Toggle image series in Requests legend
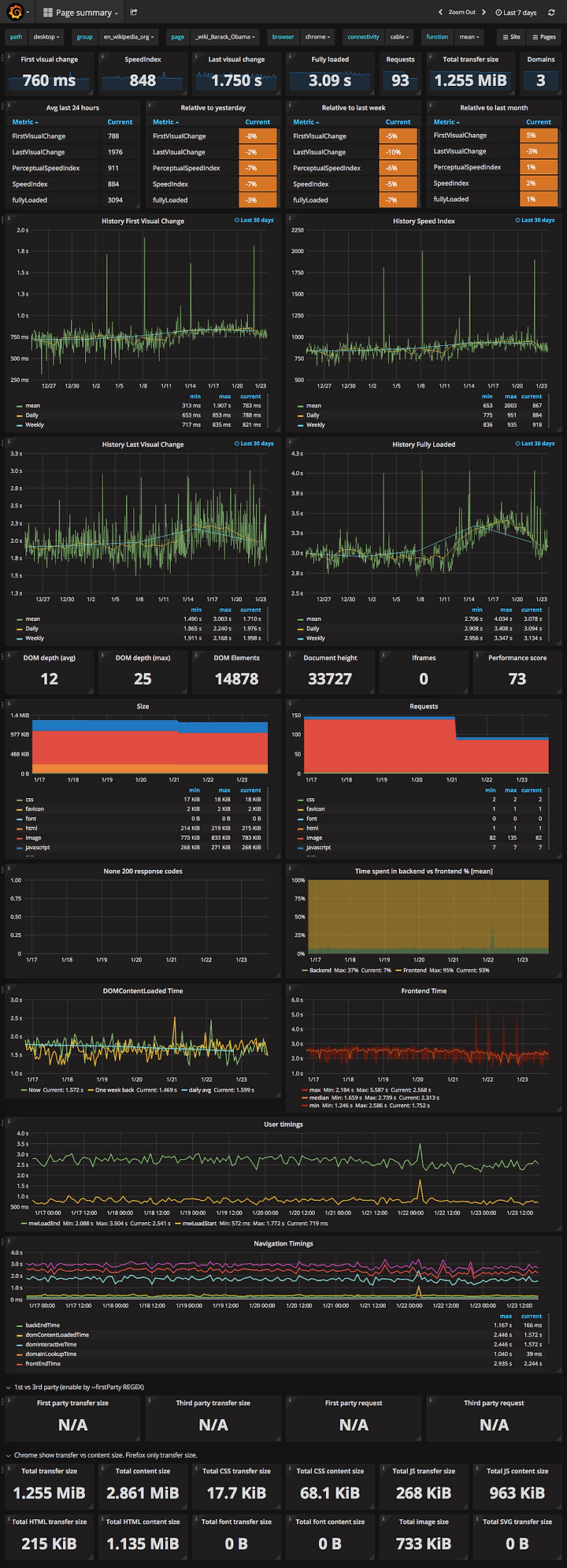This screenshot has width=567, height=1568. pos(314,838)
